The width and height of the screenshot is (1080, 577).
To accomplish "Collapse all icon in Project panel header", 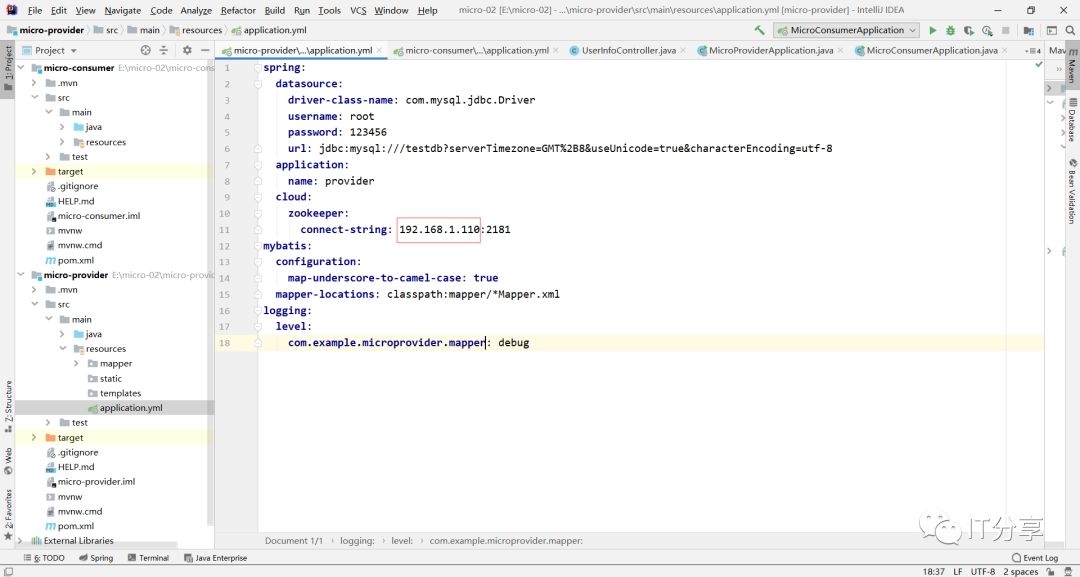I will coord(164,50).
